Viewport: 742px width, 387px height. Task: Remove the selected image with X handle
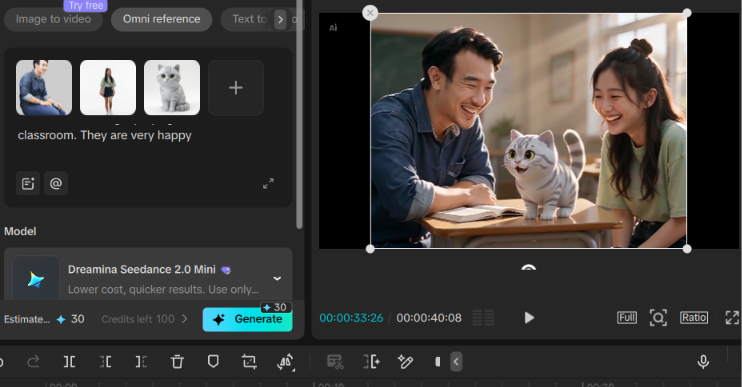(x=370, y=13)
